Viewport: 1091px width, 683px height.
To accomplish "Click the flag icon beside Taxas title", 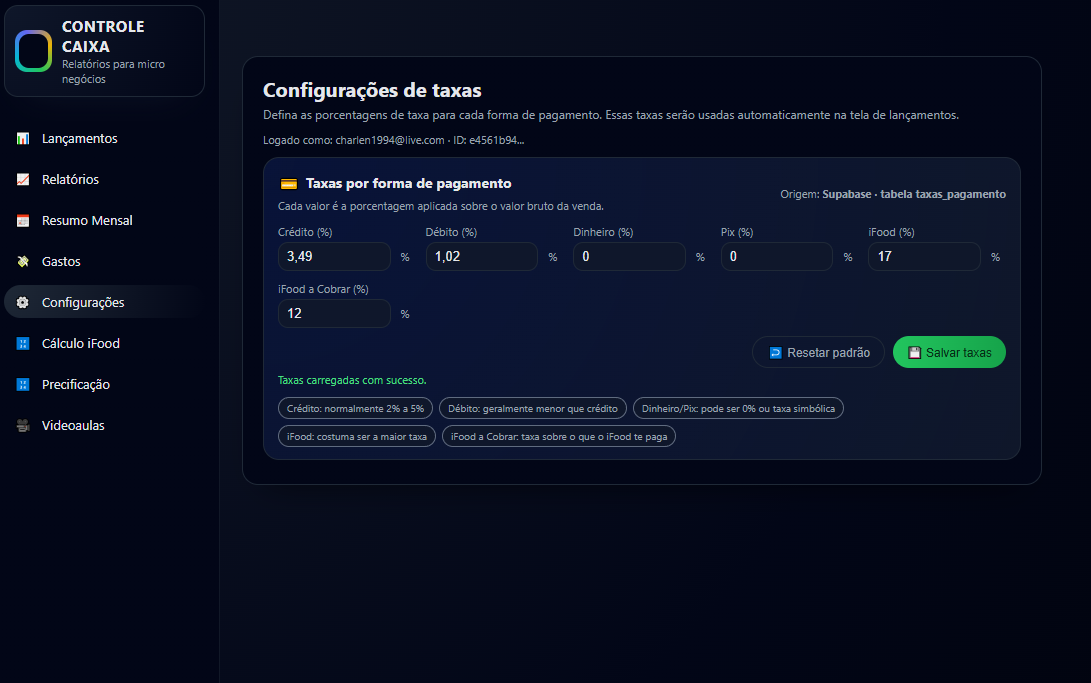I will 289,184.
